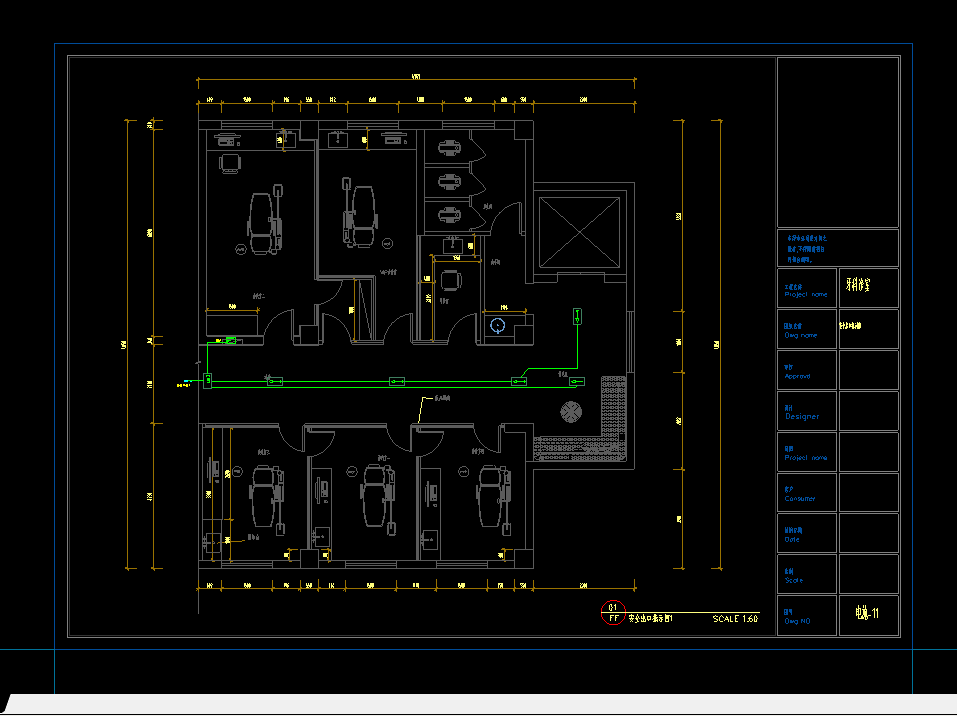Select the dental chair in the bottom-right room
Viewport: 957px width, 716px height.
pyautogui.click(x=491, y=495)
